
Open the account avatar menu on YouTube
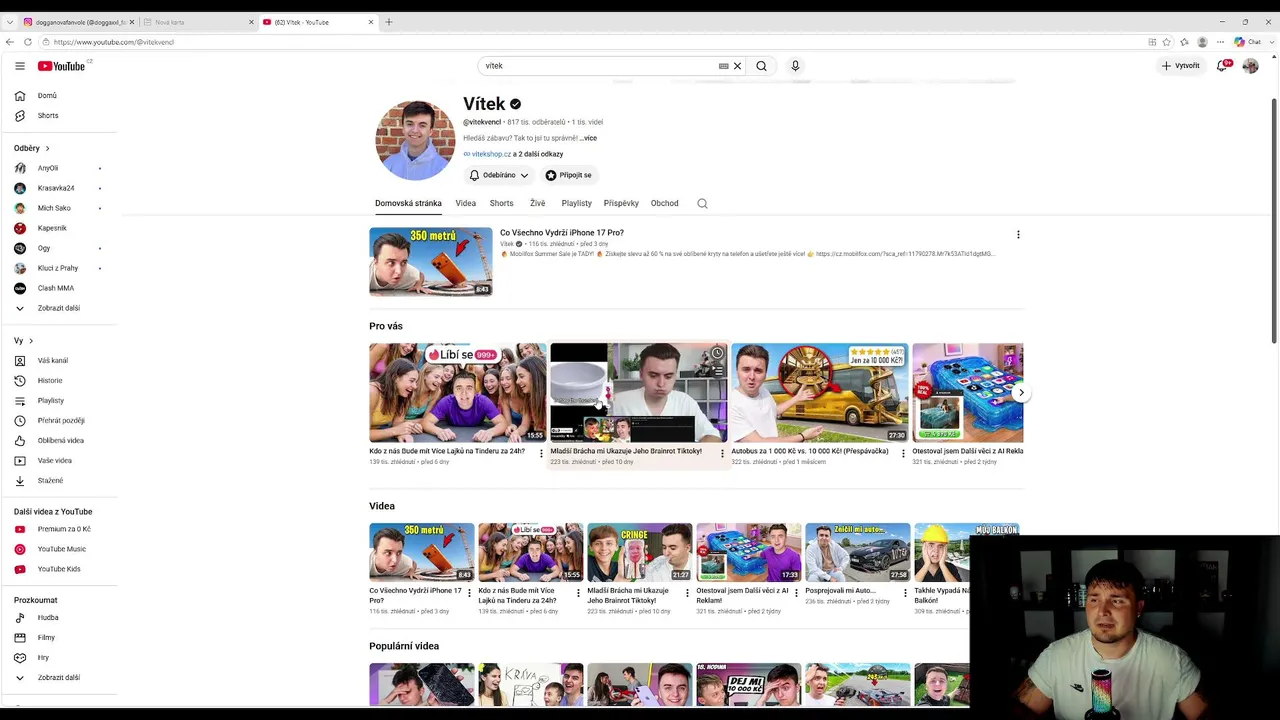pyautogui.click(x=1250, y=66)
